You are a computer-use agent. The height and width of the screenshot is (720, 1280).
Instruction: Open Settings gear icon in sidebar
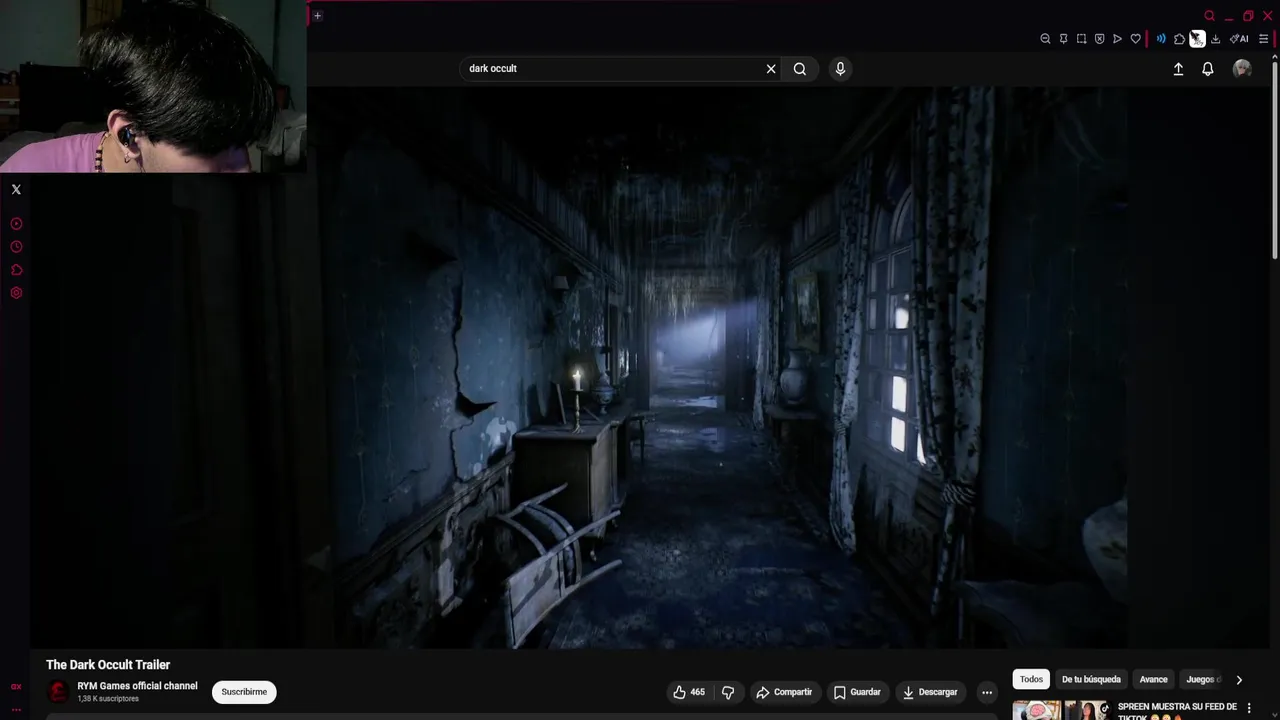pos(16,293)
